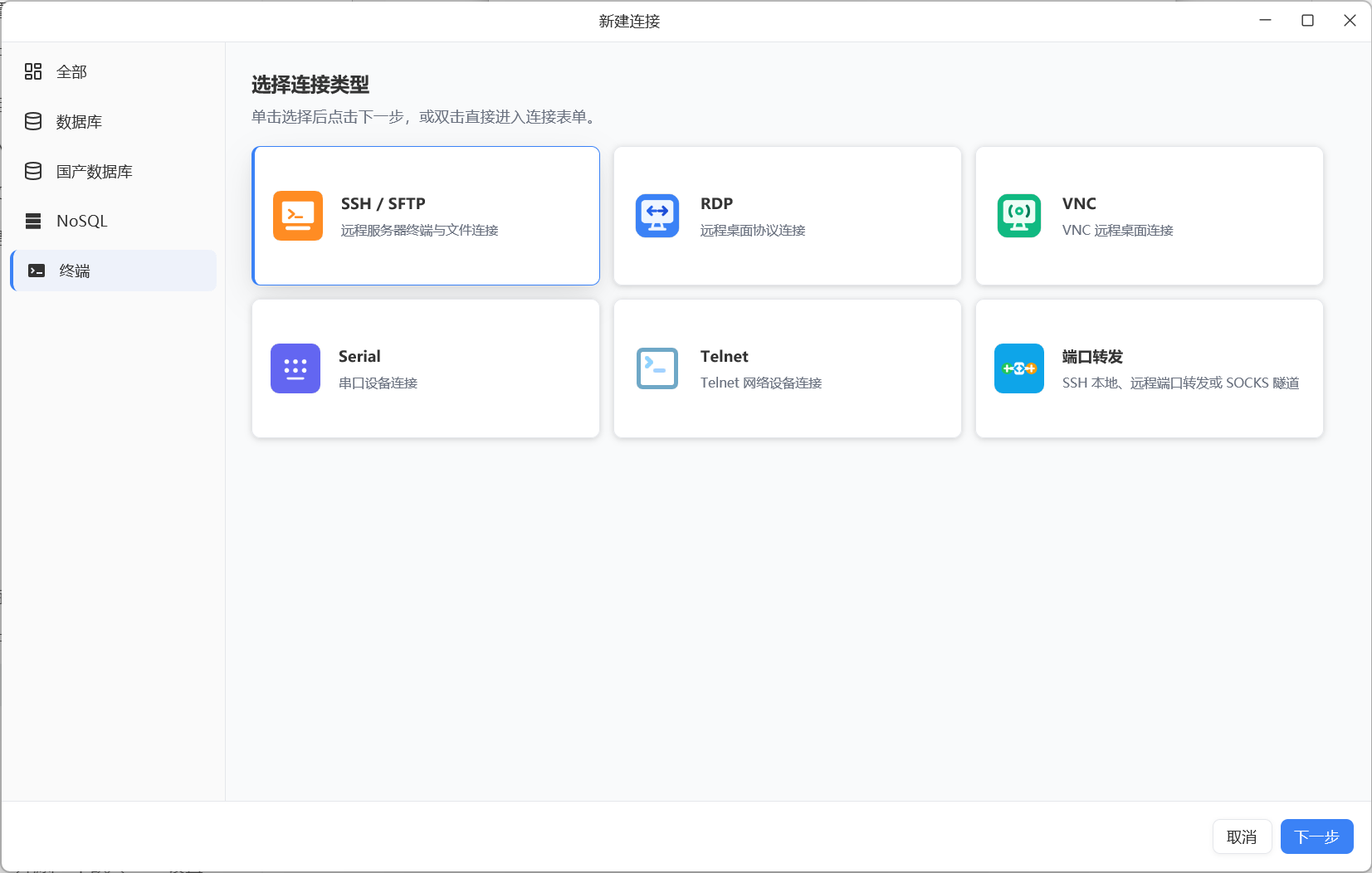
Task: Click the green VNC monitor icon
Action: click(x=1019, y=216)
